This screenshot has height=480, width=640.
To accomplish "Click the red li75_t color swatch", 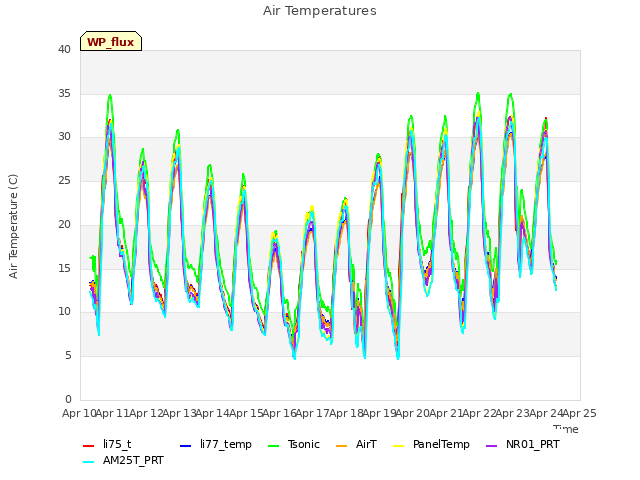I will coord(89,446).
